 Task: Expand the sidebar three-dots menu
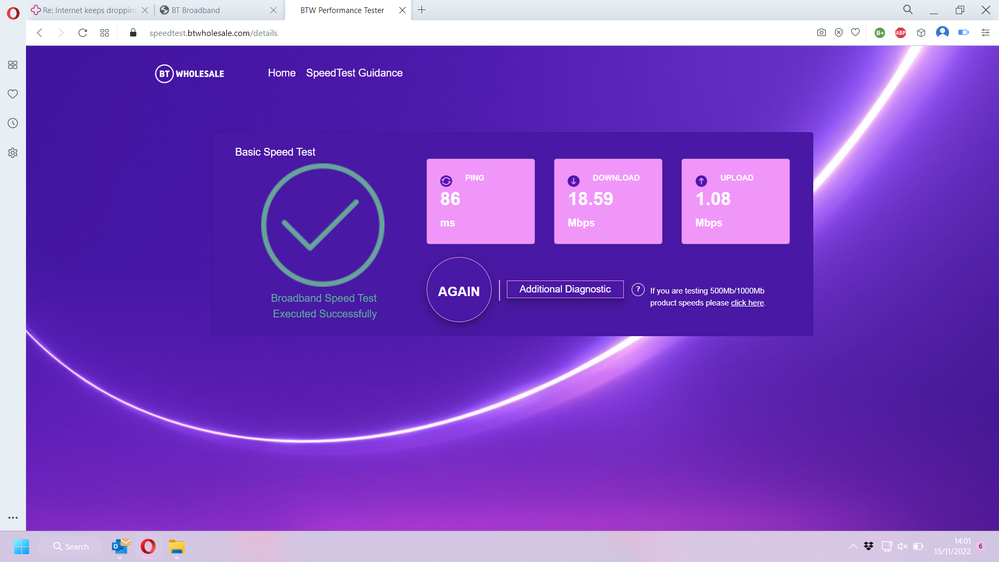point(13,518)
